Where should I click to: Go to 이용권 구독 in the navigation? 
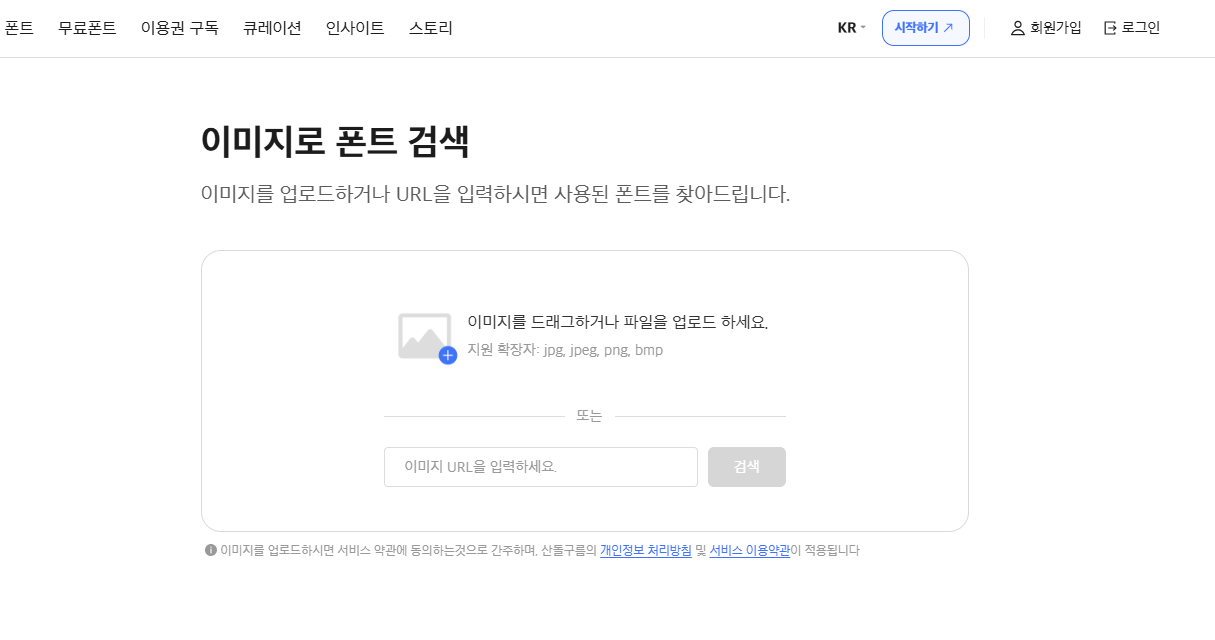pyautogui.click(x=180, y=28)
